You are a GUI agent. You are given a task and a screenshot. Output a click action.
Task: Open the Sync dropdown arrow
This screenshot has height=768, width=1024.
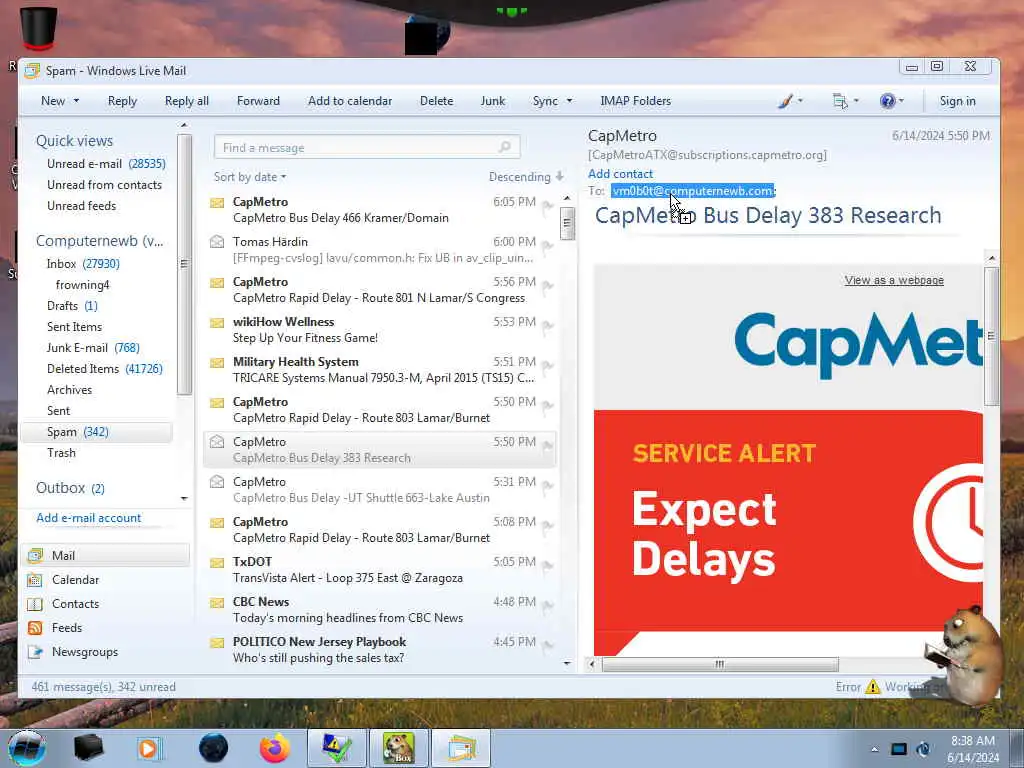569,101
